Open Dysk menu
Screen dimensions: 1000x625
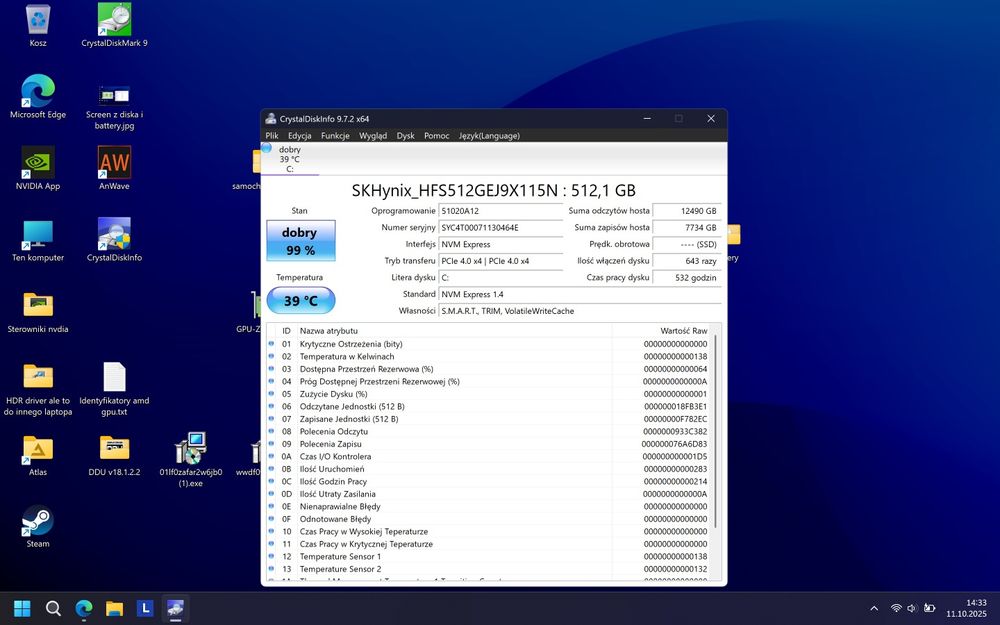click(x=405, y=135)
